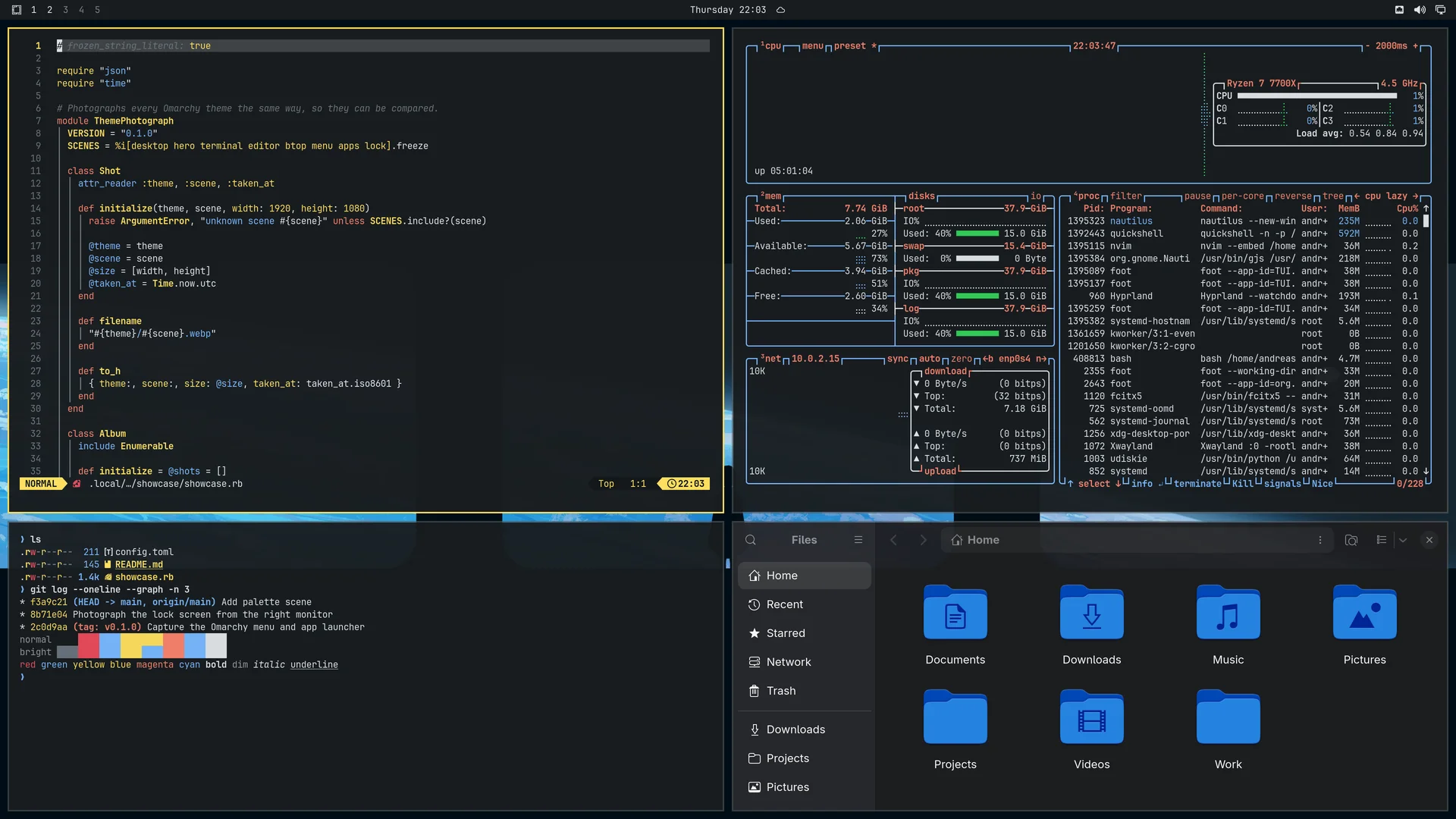Open the Documents folder icon

coord(955,613)
